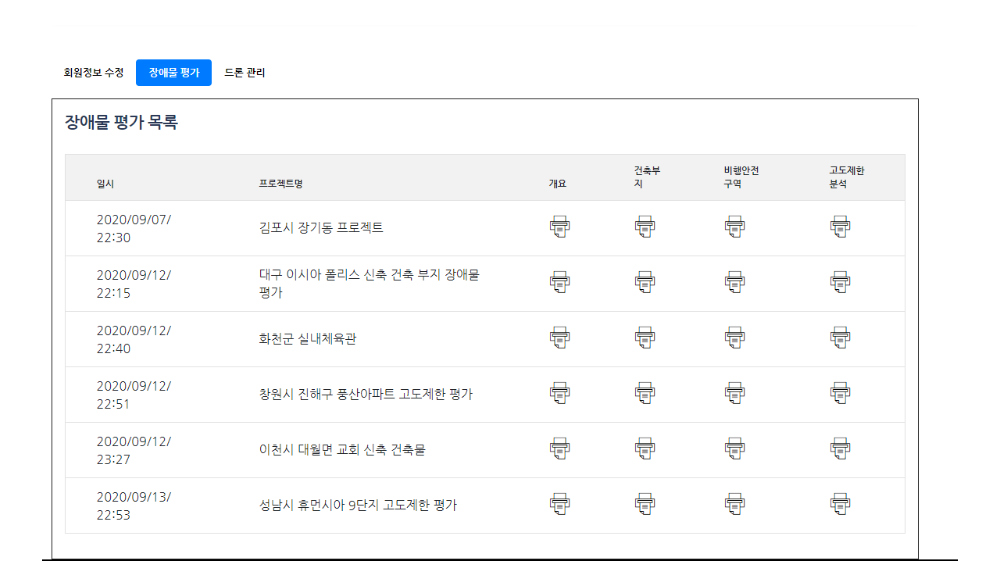Image resolution: width=1000 pixels, height=585 pixels.
Task: Click the 일시 column header
Action: pos(105,184)
